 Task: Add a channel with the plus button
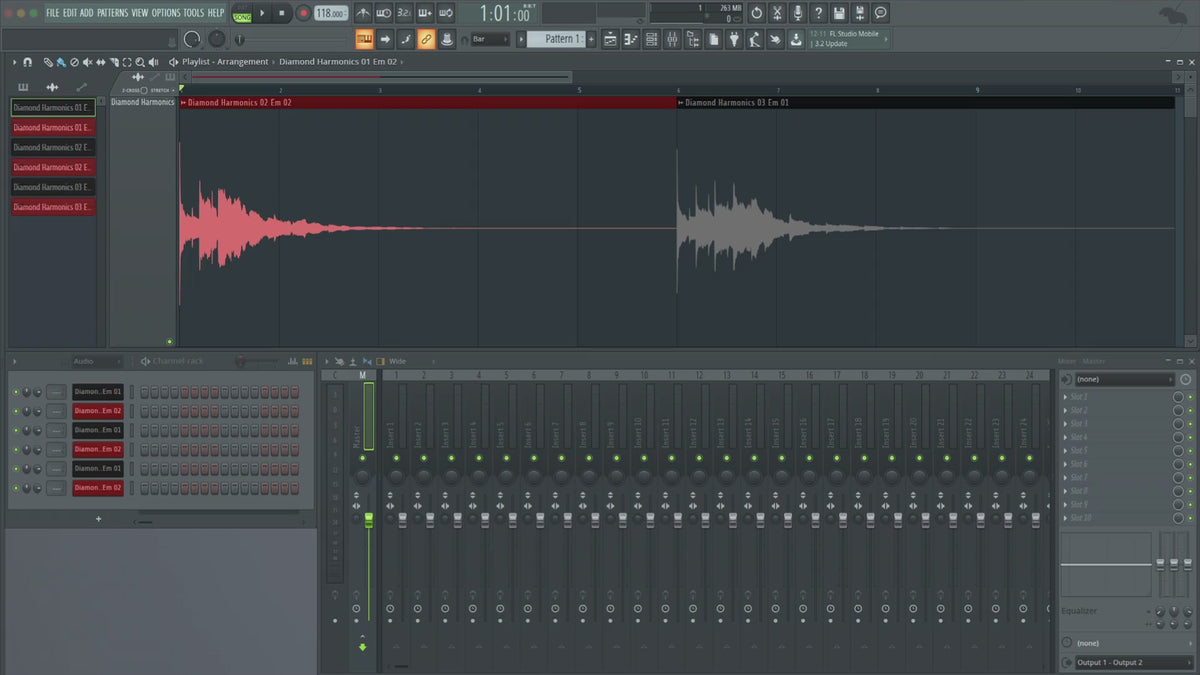tap(98, 519)
